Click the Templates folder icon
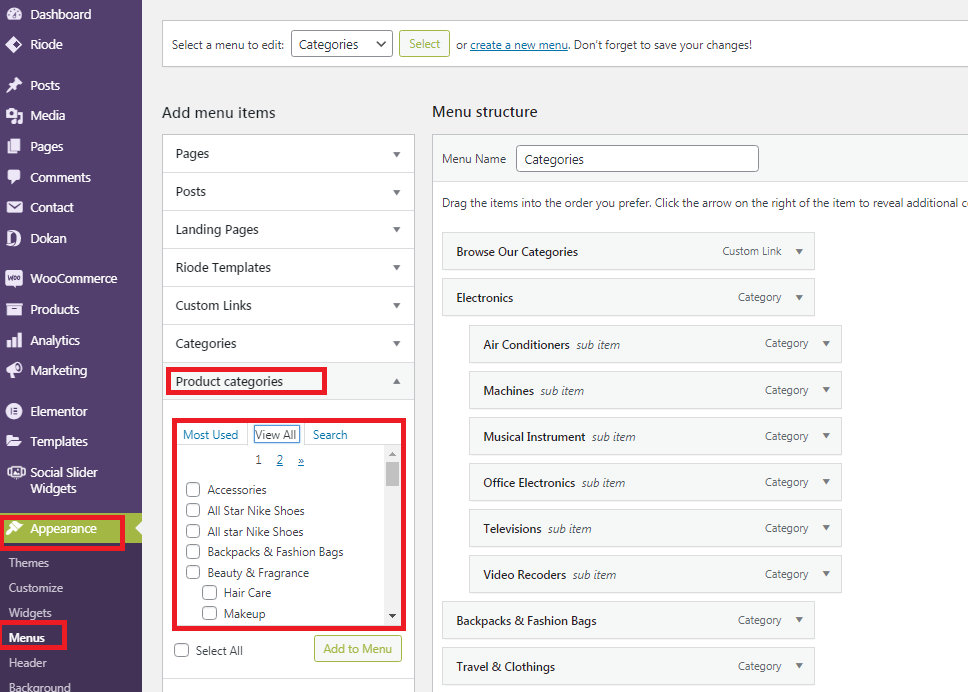 [14, 441]
